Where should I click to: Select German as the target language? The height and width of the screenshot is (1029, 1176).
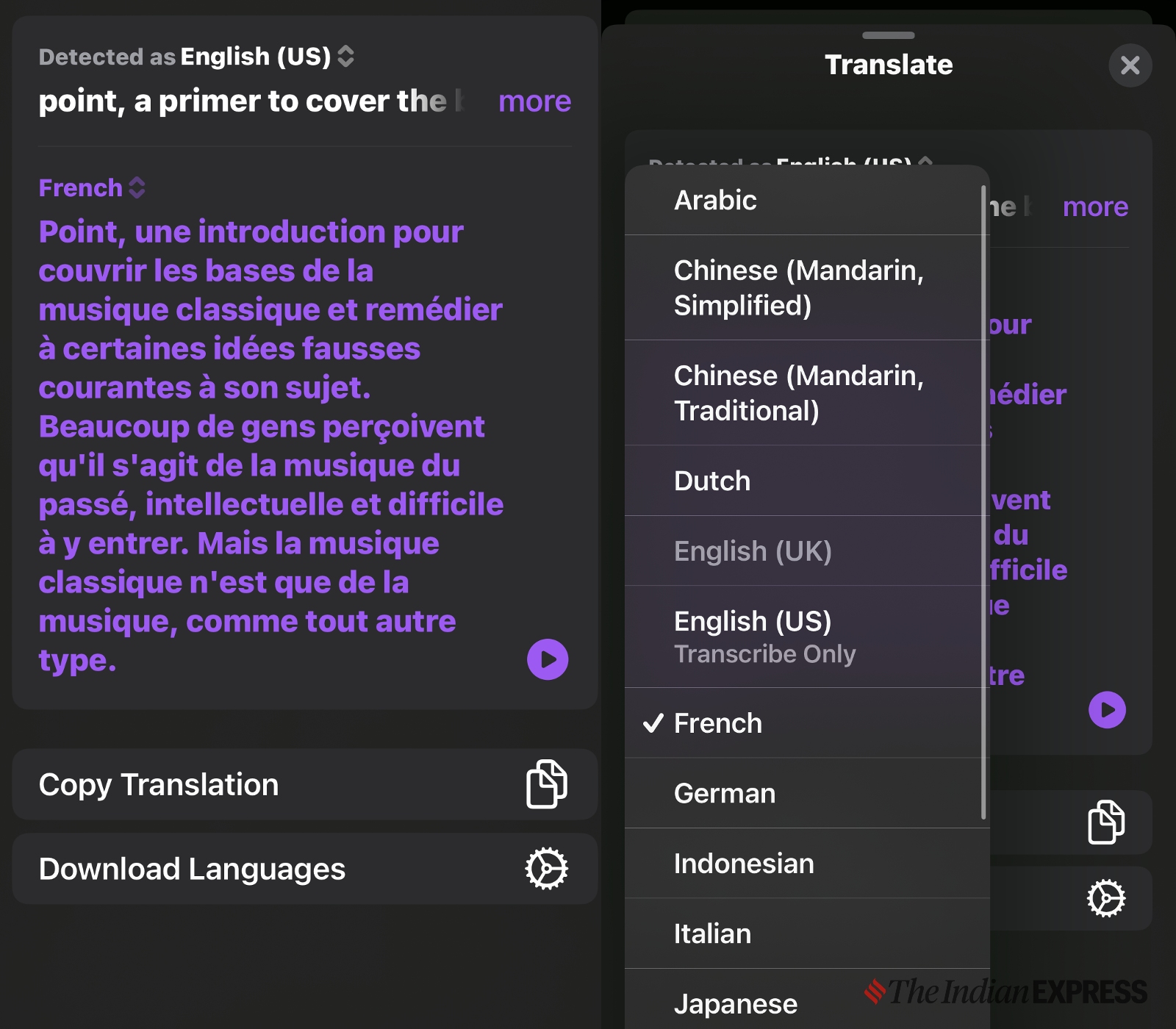pyautogui.click(x=724, y=793)
